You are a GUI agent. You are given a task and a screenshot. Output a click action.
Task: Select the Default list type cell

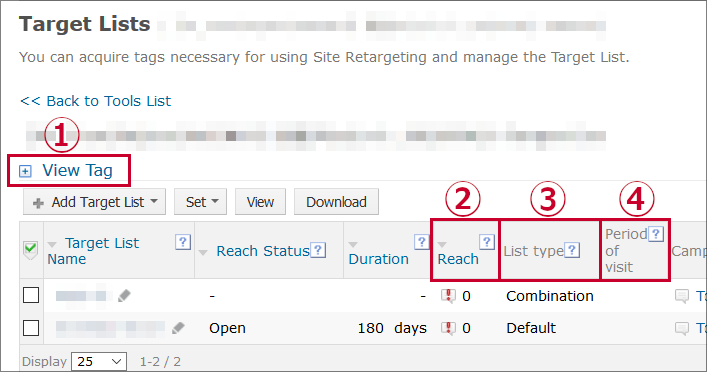point(531,328)
